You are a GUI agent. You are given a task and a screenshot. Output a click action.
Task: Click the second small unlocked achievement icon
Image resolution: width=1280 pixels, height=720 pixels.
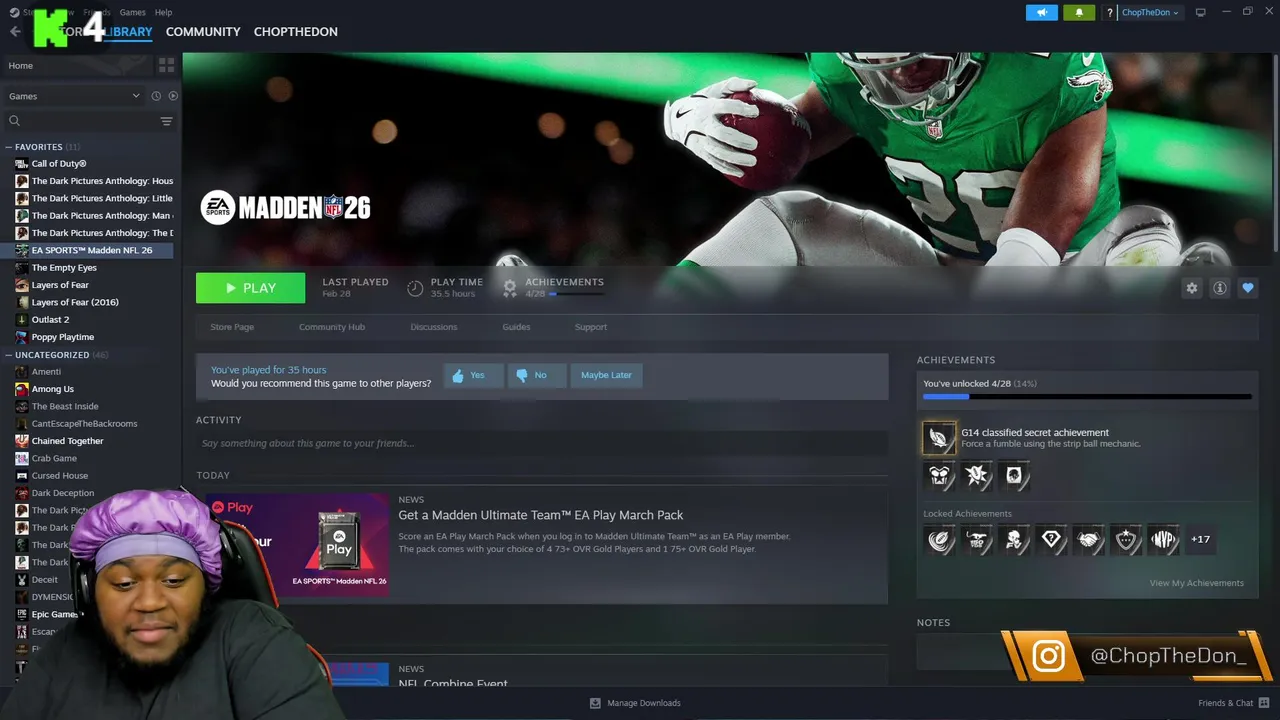tap(977, 476)
